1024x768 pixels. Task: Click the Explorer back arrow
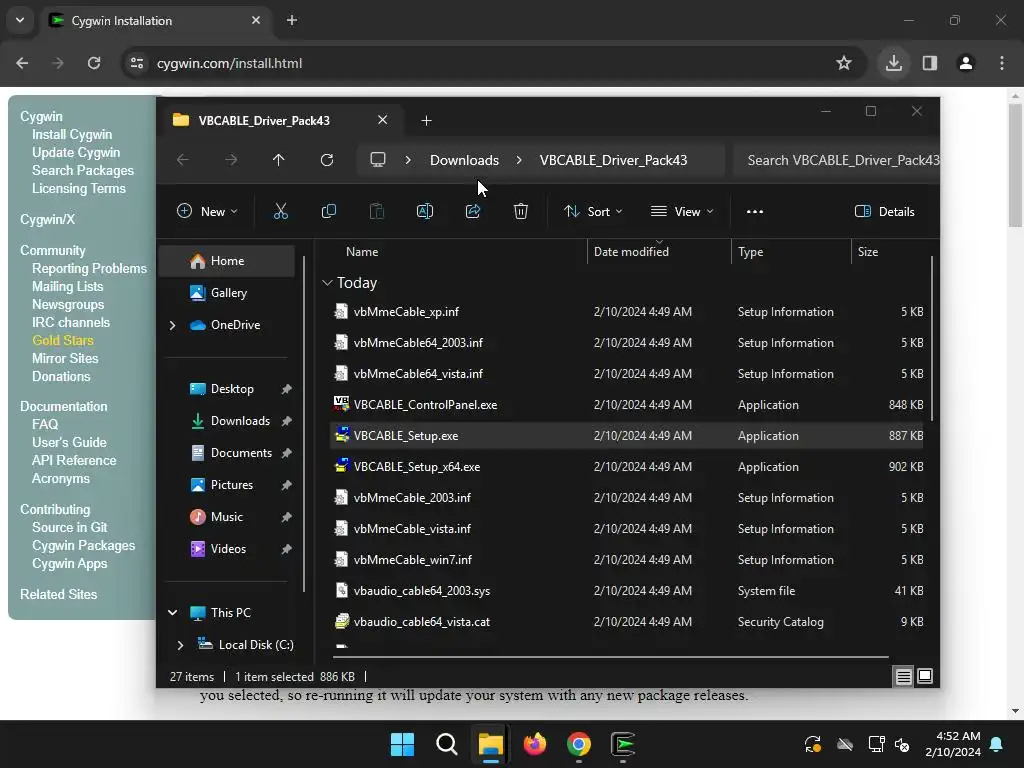[x=183, y=160]
